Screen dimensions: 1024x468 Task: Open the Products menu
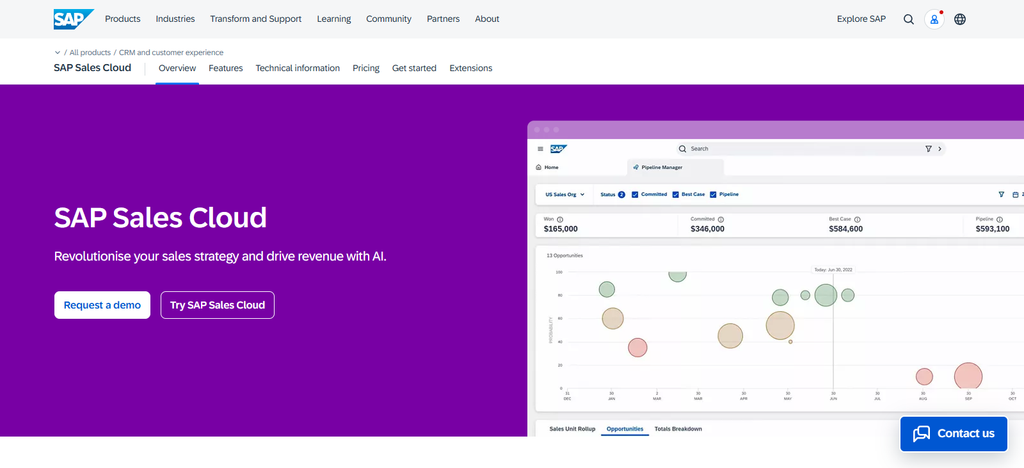pyautogui.click(x=123, y=19)
